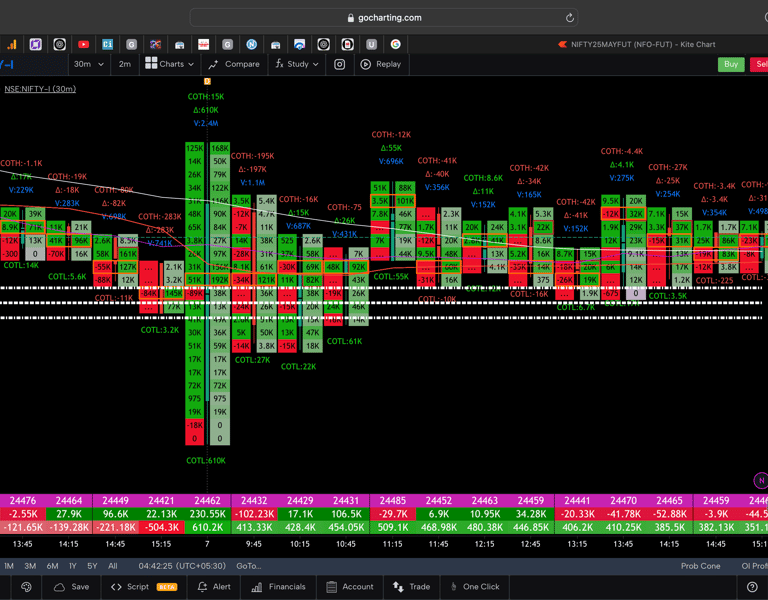Open the GoTo... date option
This screenshot has width=768, height=600.
249,566
